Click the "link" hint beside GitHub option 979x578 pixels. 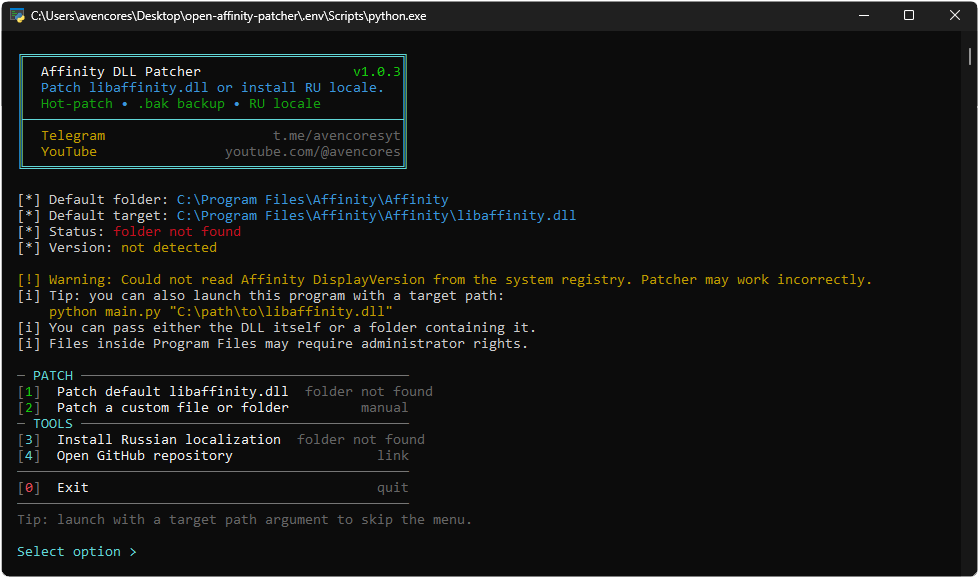click(393, 456)
